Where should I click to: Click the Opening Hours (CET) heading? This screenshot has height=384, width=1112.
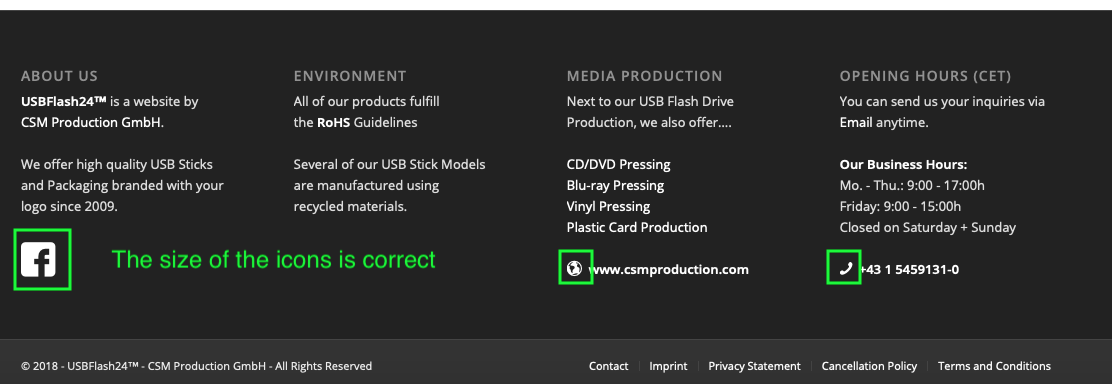(925, 76)
